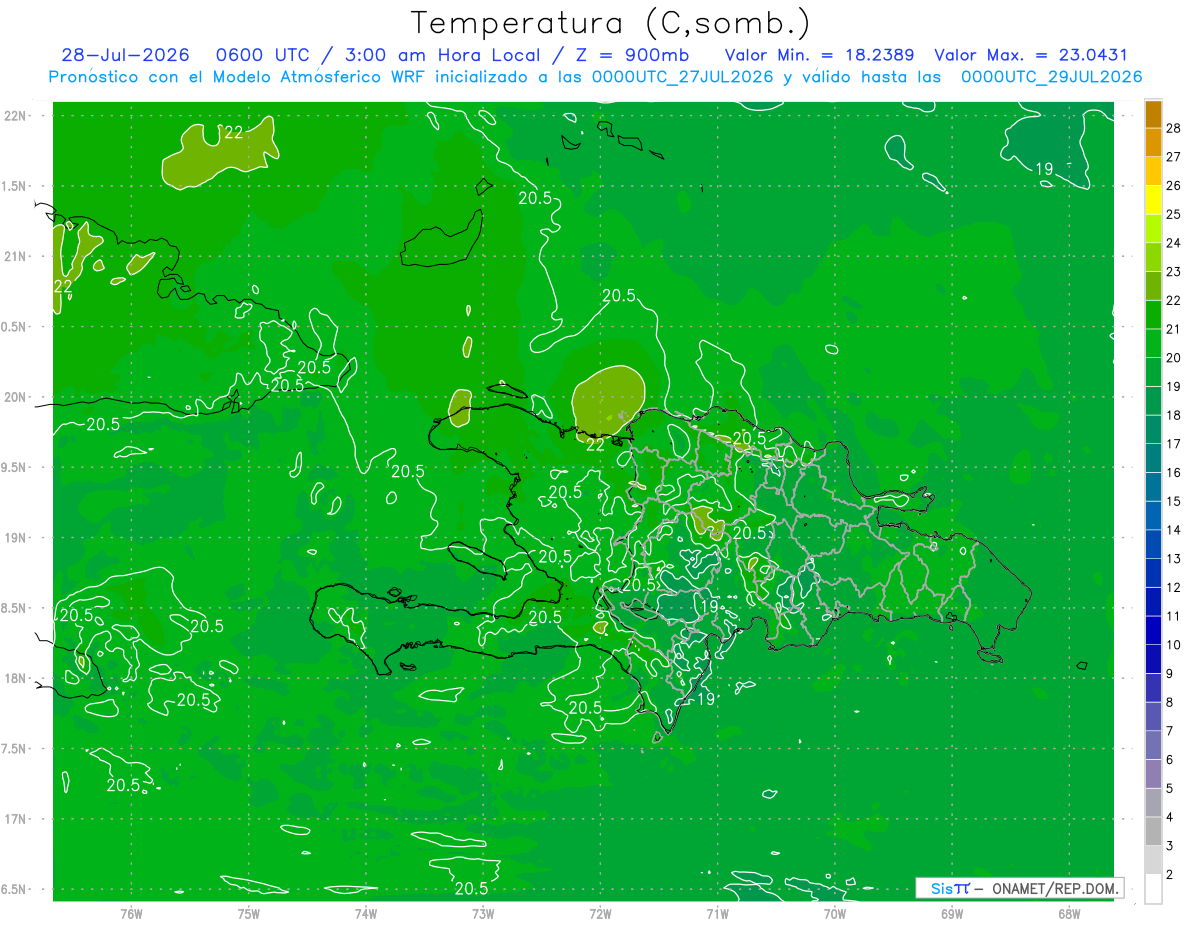Click the green swatch between 21 and 22

pos(1153,315)
